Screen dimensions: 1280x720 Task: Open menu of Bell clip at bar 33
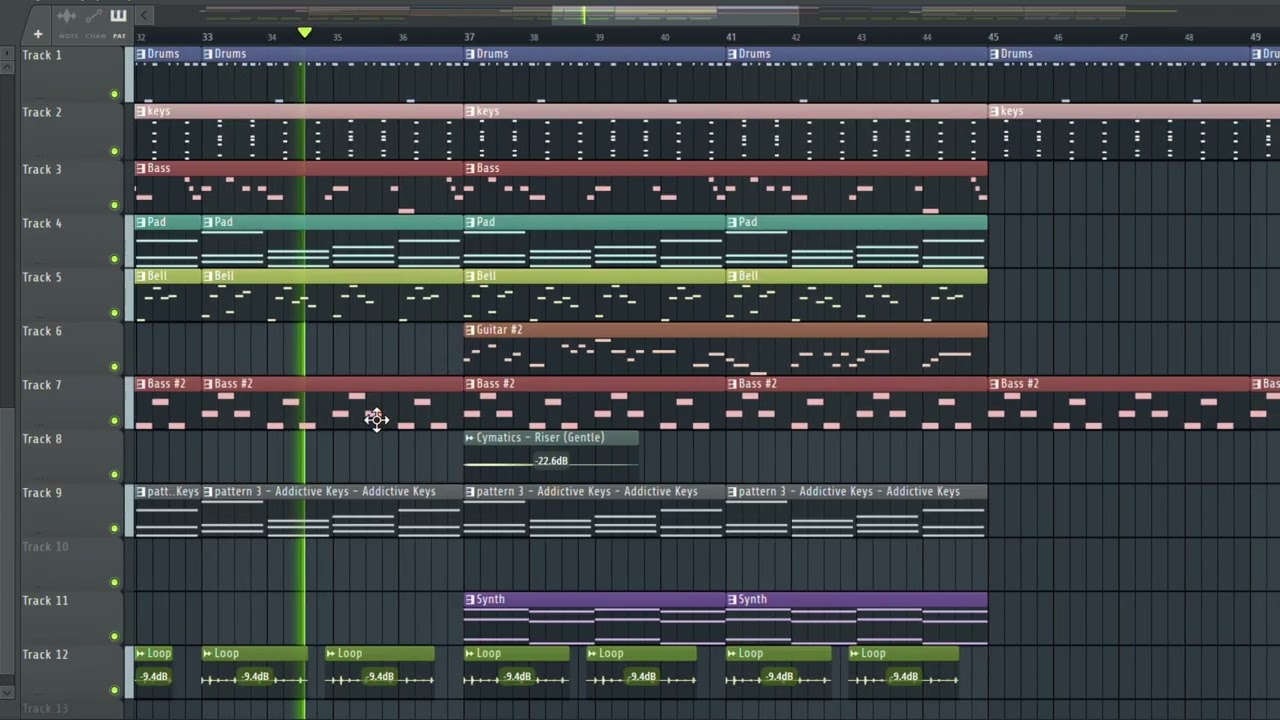point(208,276)
